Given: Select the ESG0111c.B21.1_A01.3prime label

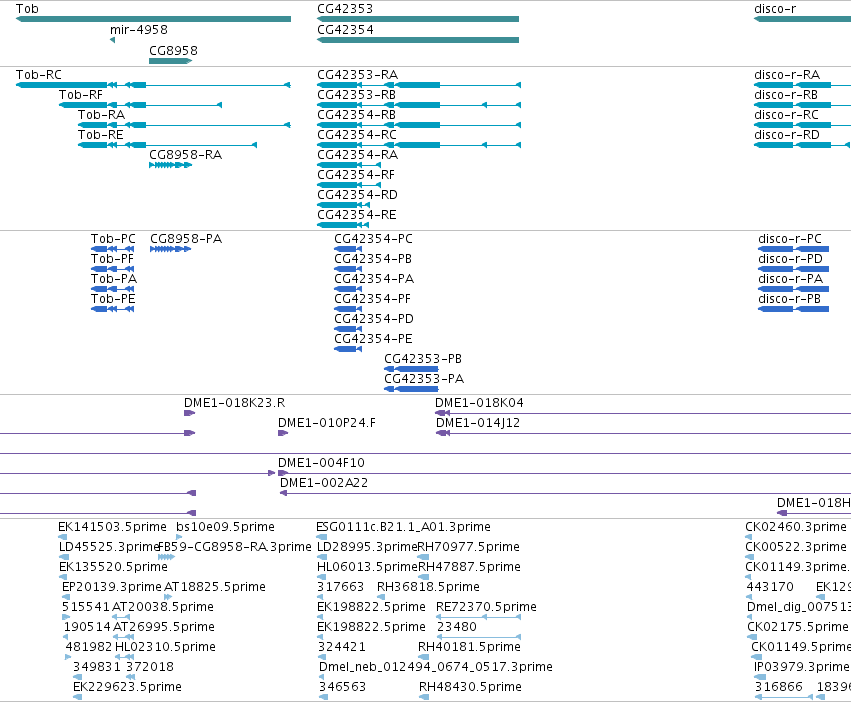Looking at the screenshot, I should [403, 527].
